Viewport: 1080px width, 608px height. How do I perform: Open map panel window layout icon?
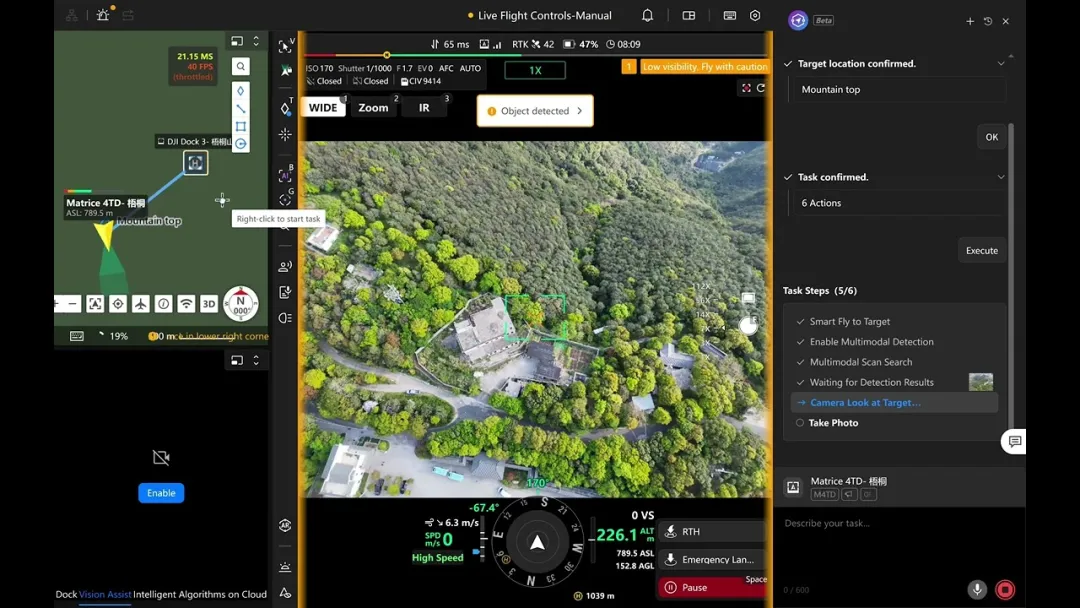tap(237, 41)
